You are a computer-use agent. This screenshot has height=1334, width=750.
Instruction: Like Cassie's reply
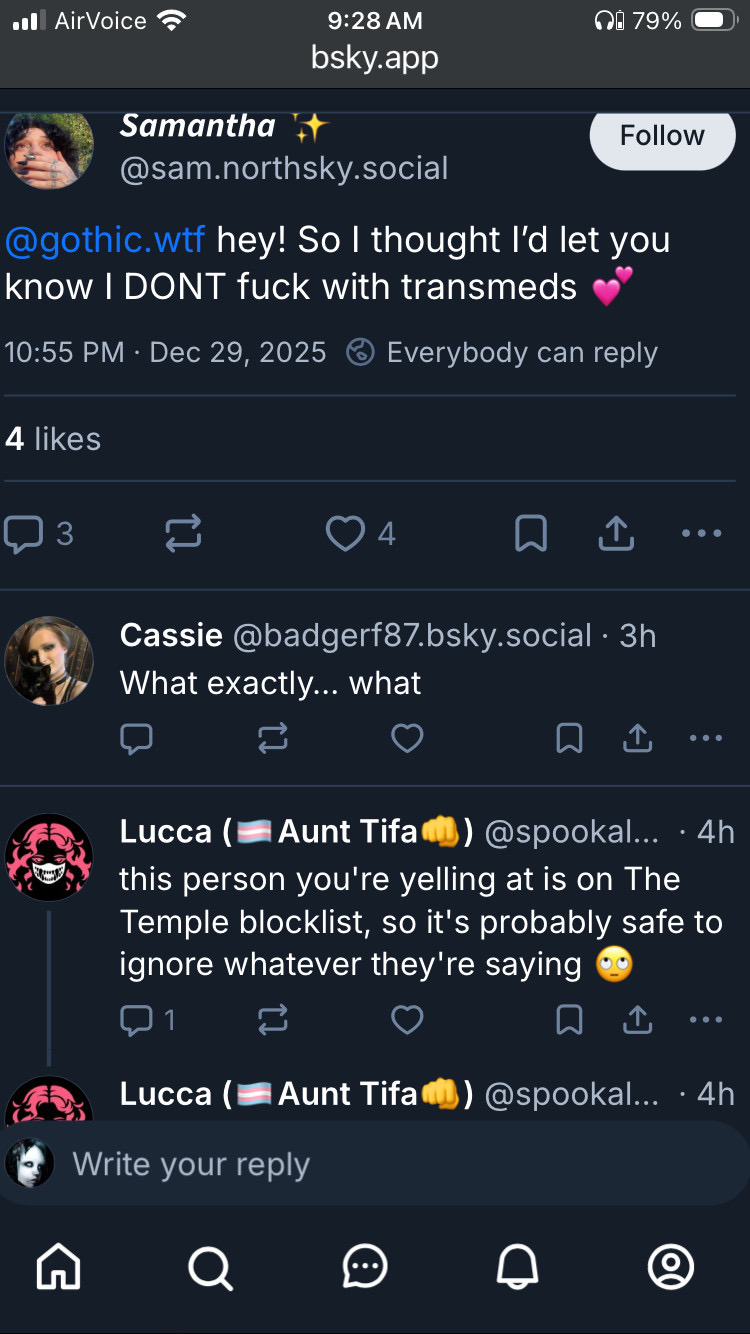click(x=407, y=739)
